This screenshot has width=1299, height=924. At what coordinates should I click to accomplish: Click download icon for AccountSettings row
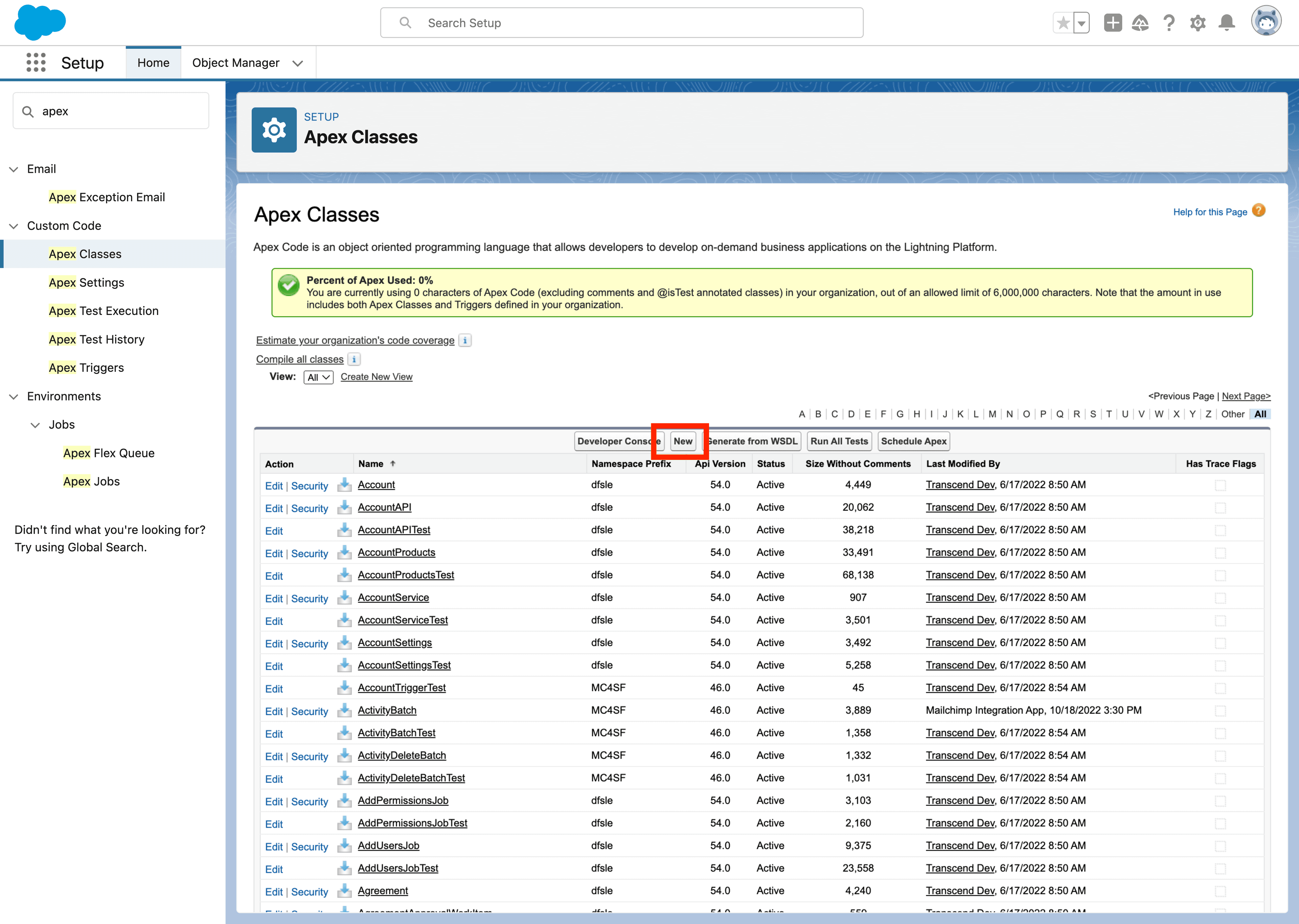344,643
